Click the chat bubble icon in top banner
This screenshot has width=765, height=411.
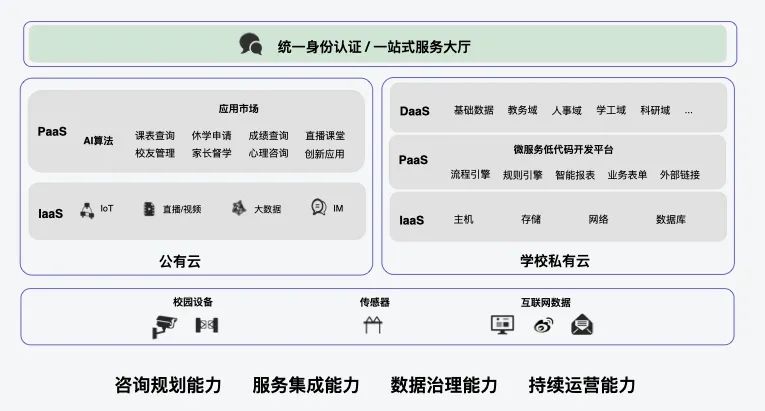250,44
